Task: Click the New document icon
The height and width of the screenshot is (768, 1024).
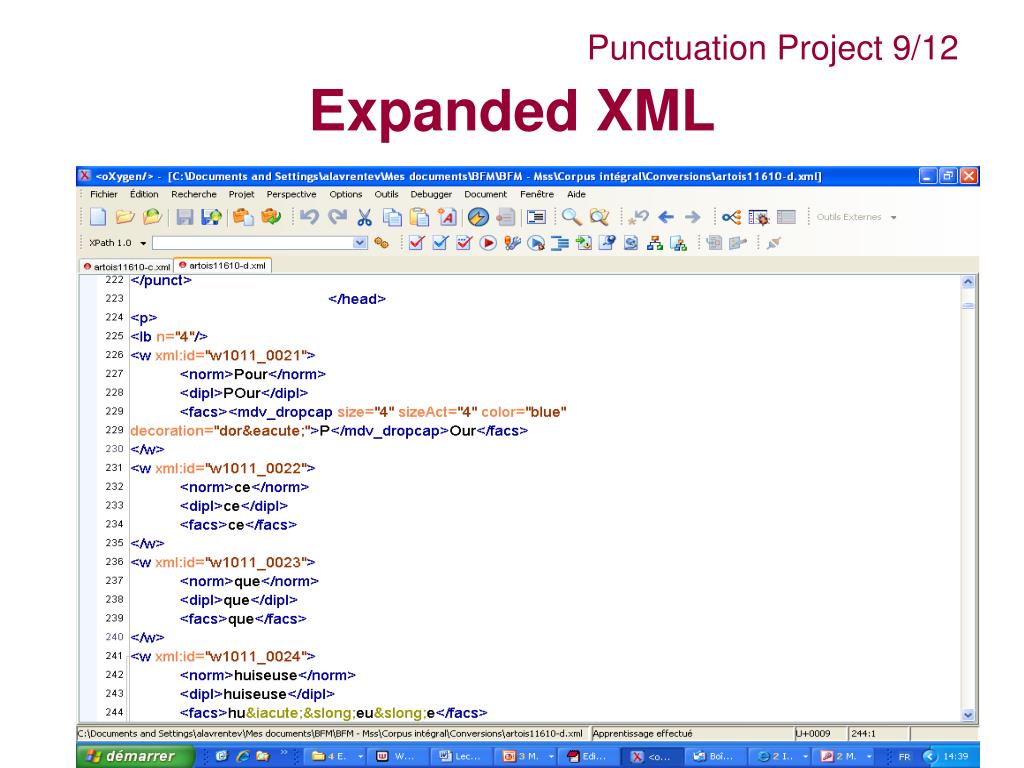Action: tap(97, 216)
